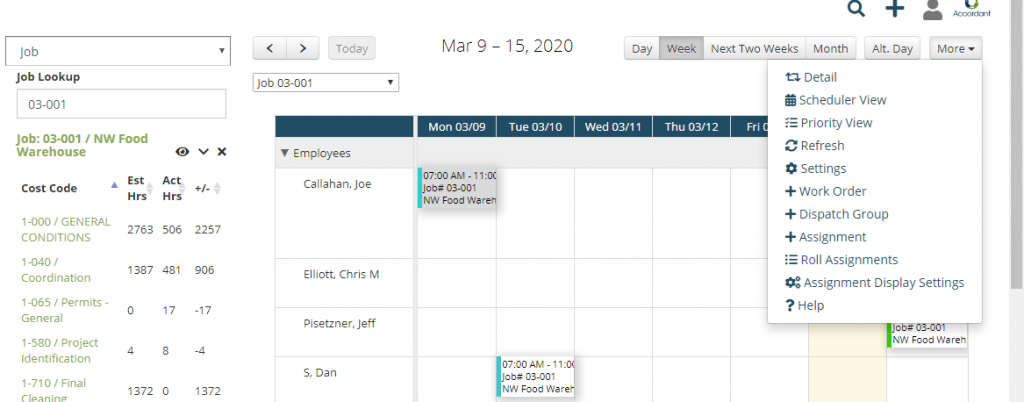The width and height of the screenshot is (1024, 402).
Task: Open the Job 03-001 select box
Action: tap(325, 83)
